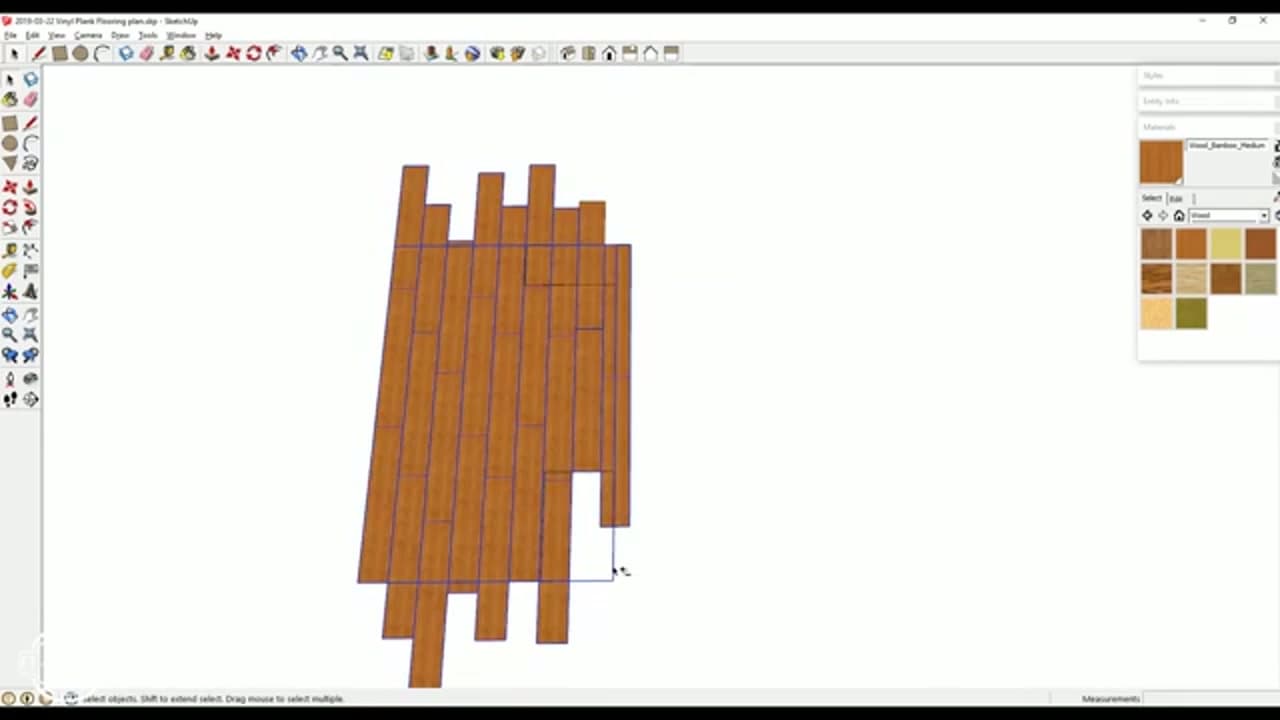Click the materials browser Back arrow
The height and width of the screenshot is (720, 1280).
coord(1147,216)
